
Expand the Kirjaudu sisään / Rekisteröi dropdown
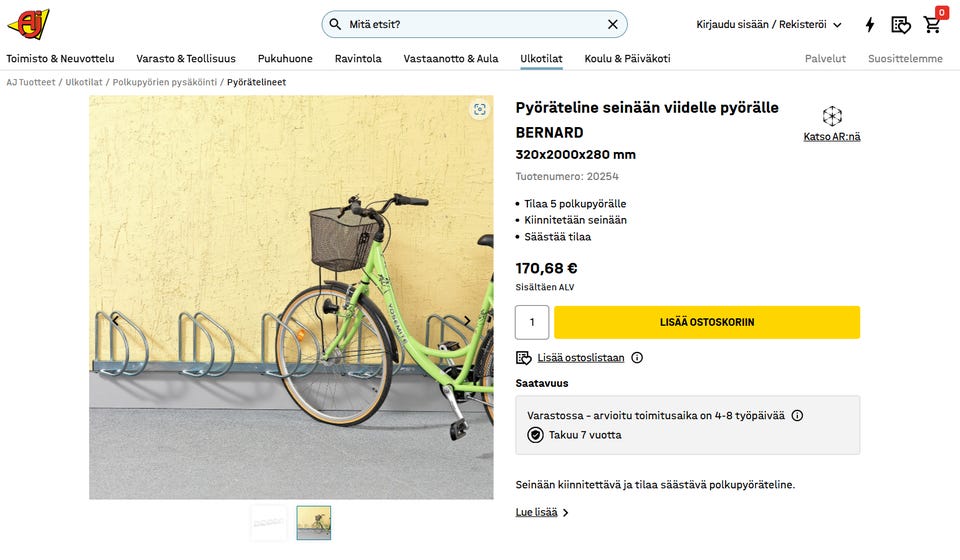pyautogui.click(x=768, y=24)
